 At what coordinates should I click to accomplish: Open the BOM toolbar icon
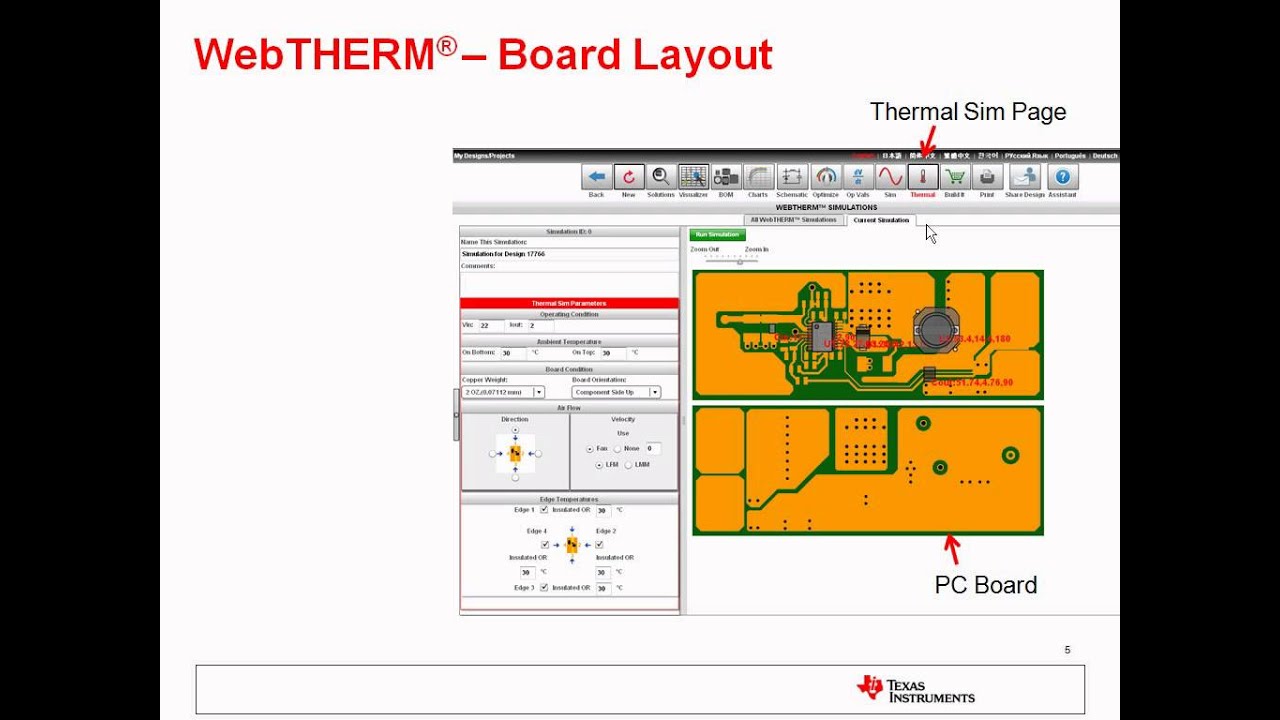pos(726,177)
